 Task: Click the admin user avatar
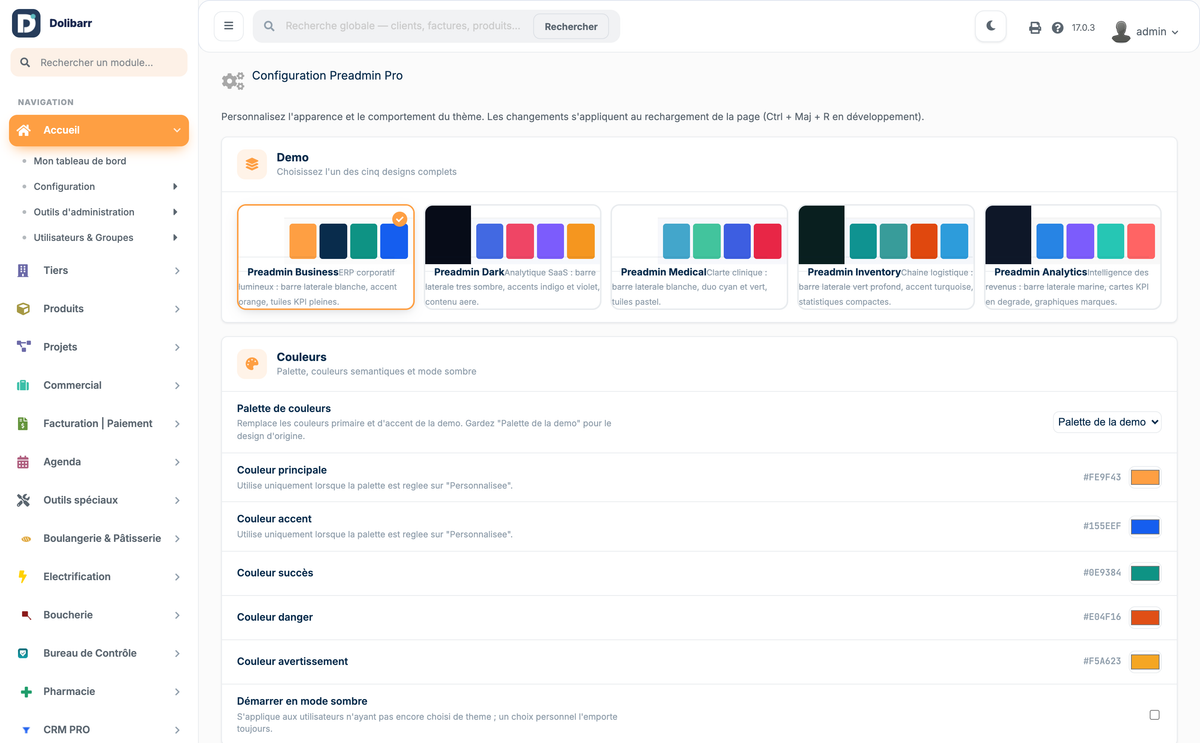pyautogui.click(x=1121, y=31)
